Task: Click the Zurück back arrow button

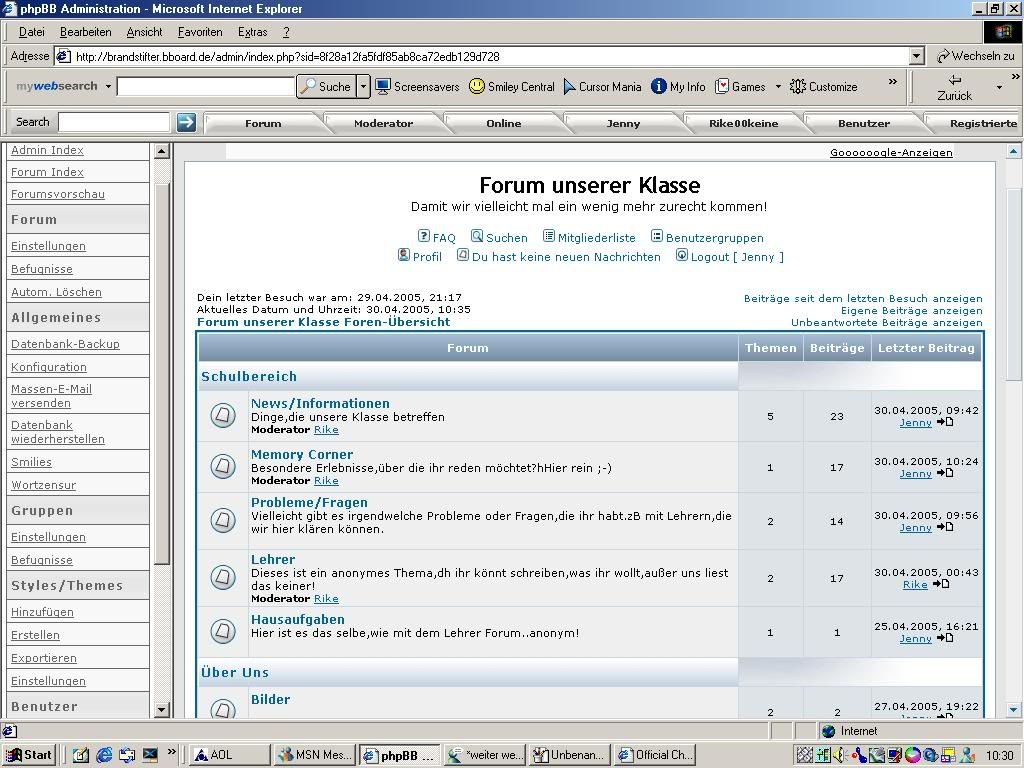Action: [955, 88]
